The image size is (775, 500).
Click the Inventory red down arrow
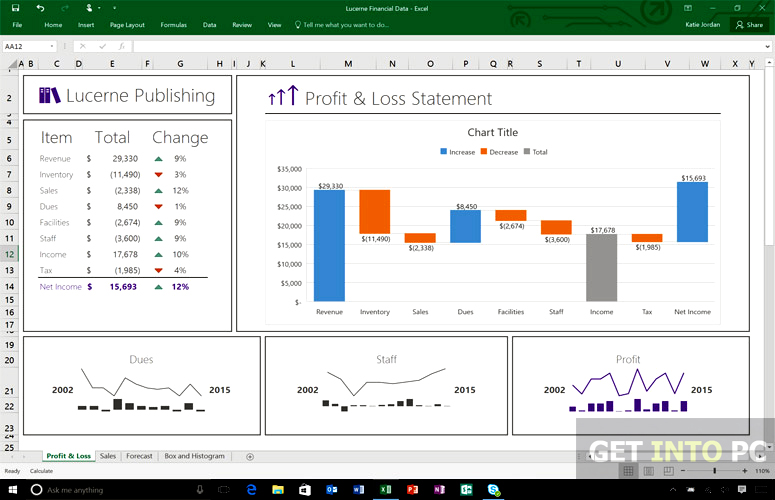point(159,174)
